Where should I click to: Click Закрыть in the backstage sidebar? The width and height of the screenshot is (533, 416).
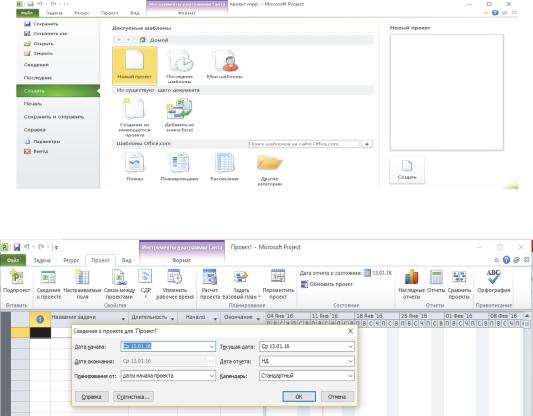[x=38, y=53]
